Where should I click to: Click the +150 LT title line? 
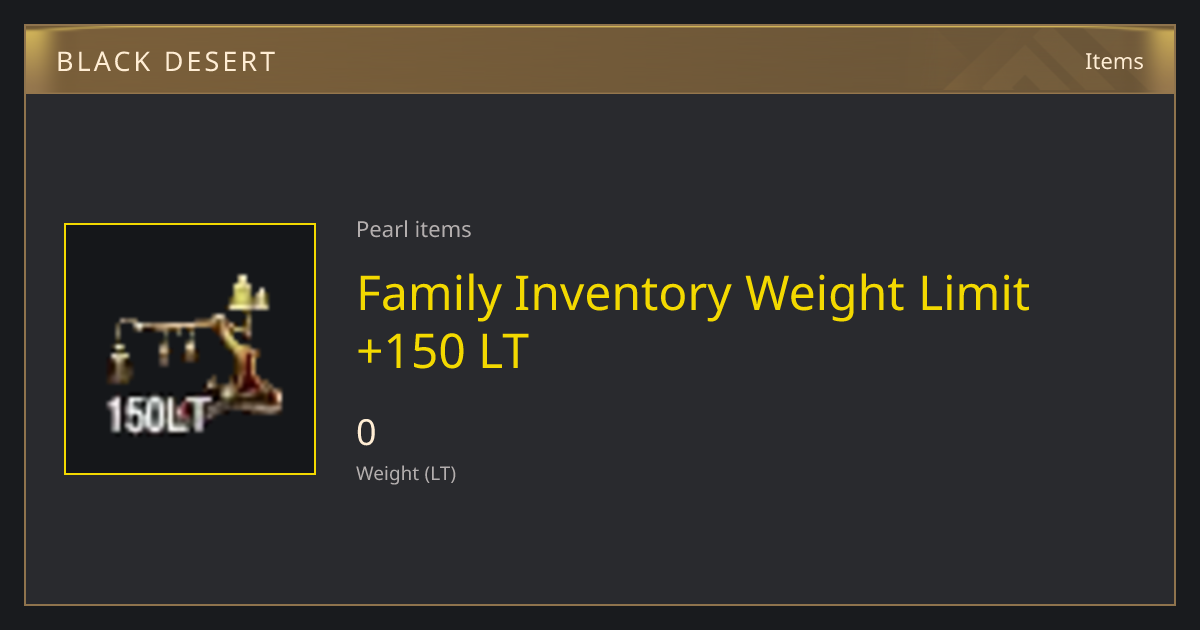442,352
